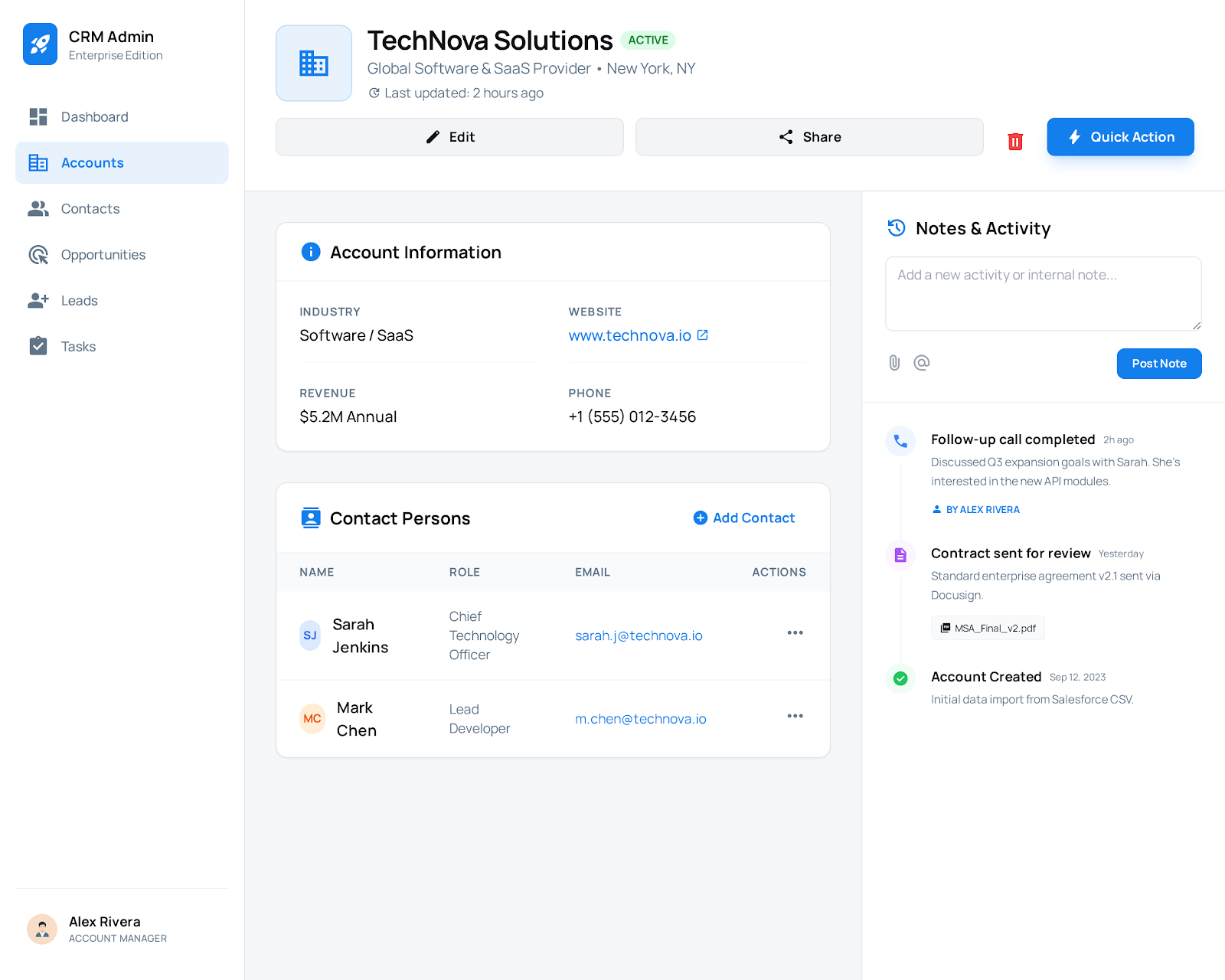This screenshot has width=1225, height=980.
Task: Open Opportunities via the target icon
Action: pyautogui.click(x=38, y=254)
